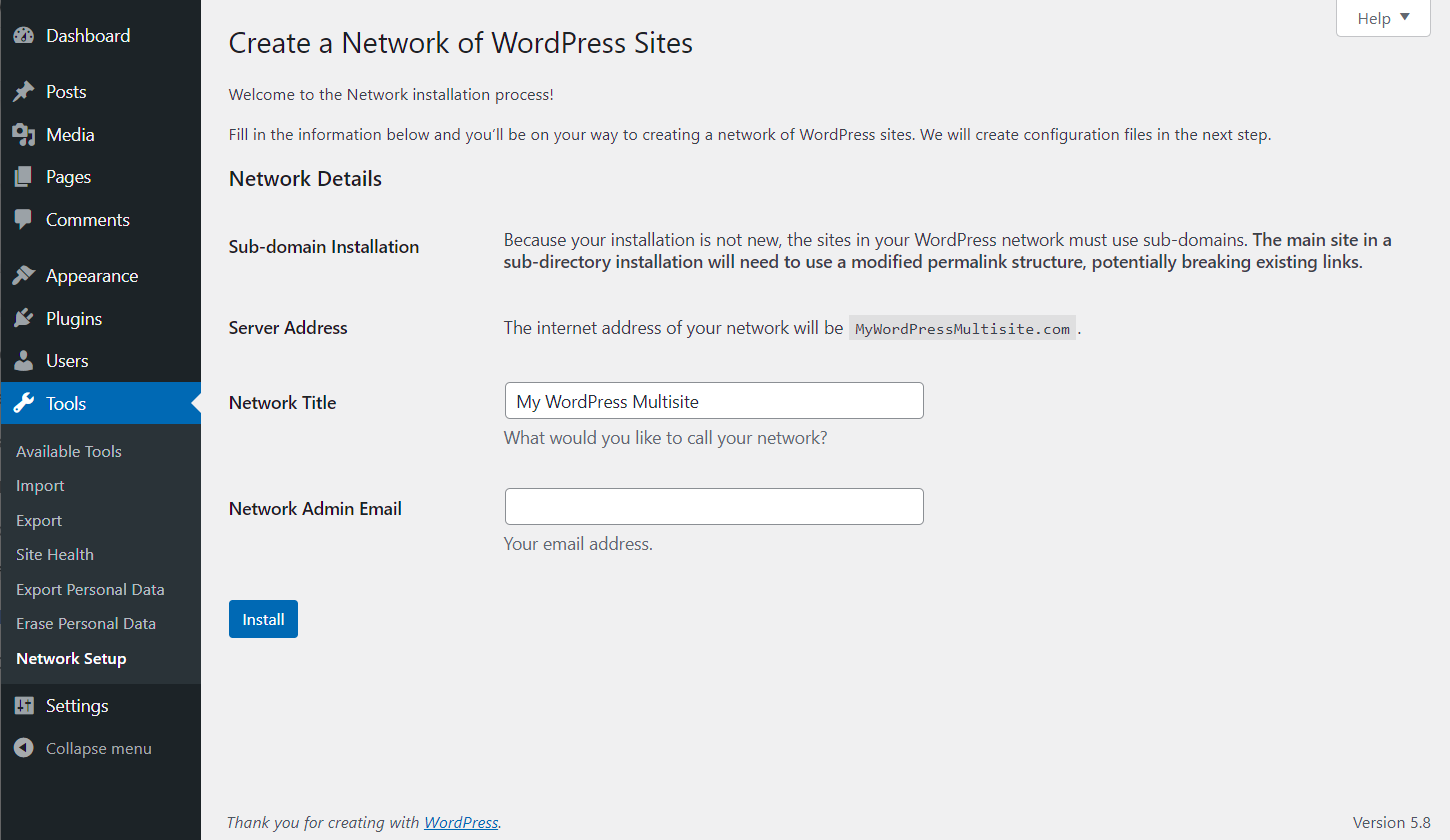This screenshot has width=1450, height=840.
Task: Open the Export submenu item
Action: [x=39, y=521]
